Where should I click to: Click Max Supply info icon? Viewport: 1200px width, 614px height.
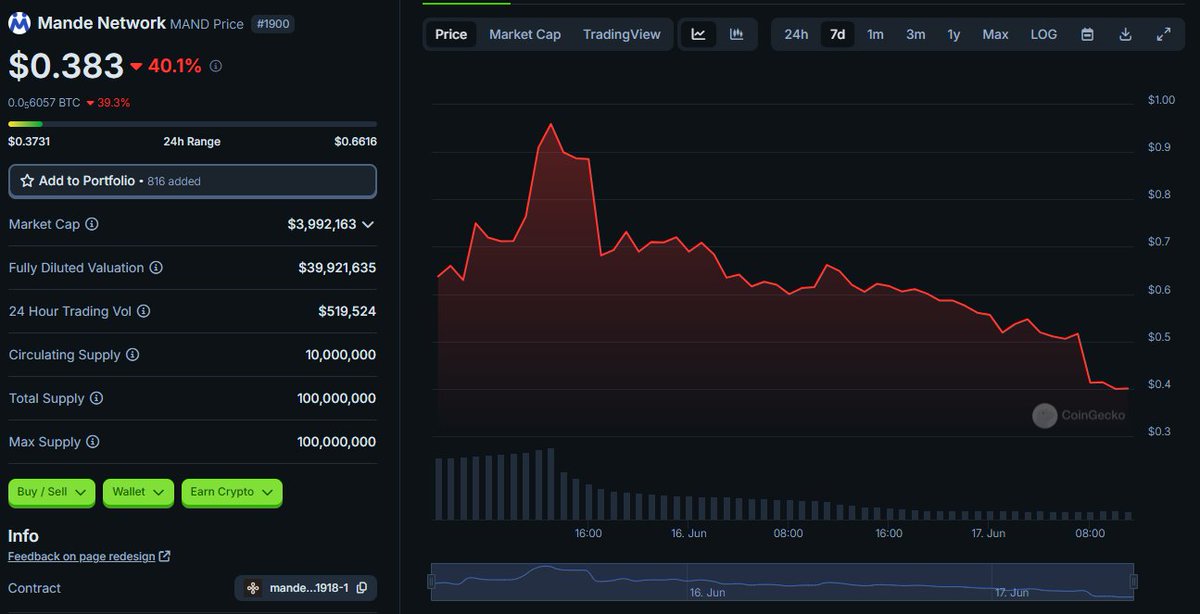pyautogui.click(x=91, y=442)
